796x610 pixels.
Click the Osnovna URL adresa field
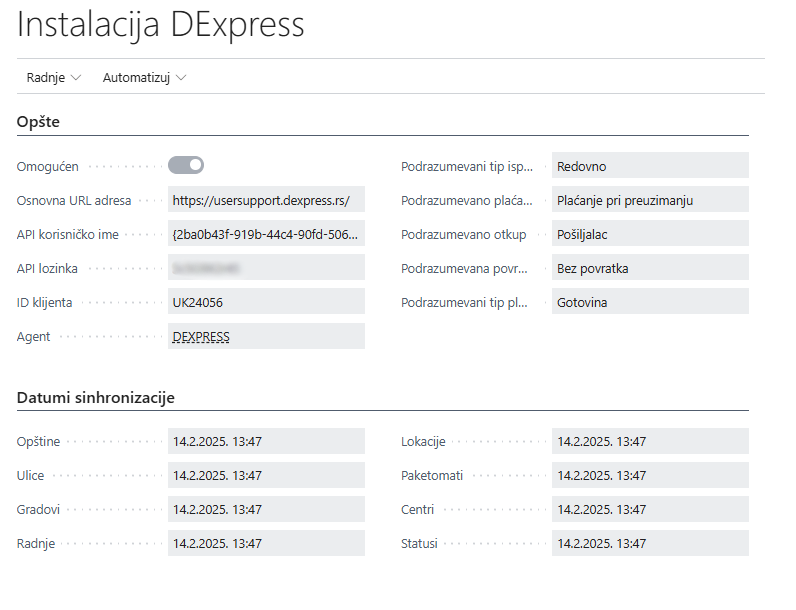tap(266, 200)
